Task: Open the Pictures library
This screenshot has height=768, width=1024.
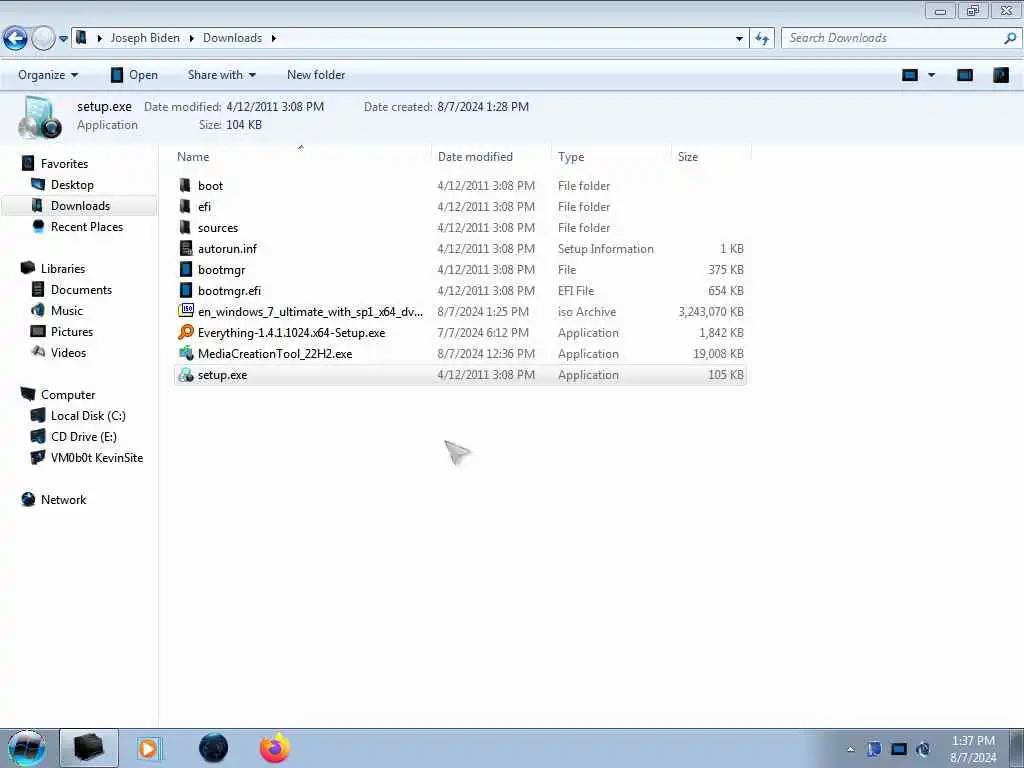Action: [x=72, y=331]
